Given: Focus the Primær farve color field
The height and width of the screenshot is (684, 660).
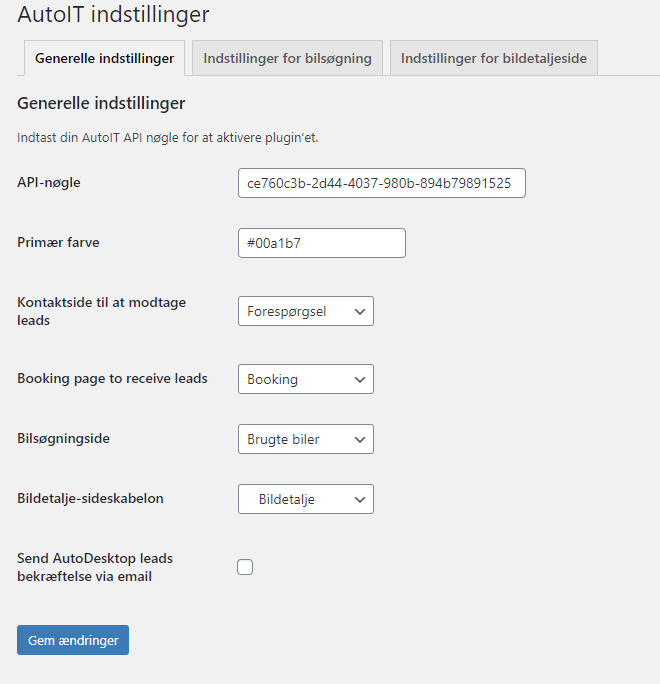Looking at the screenshot, I should pyautogui.click(x=322, y=243).
